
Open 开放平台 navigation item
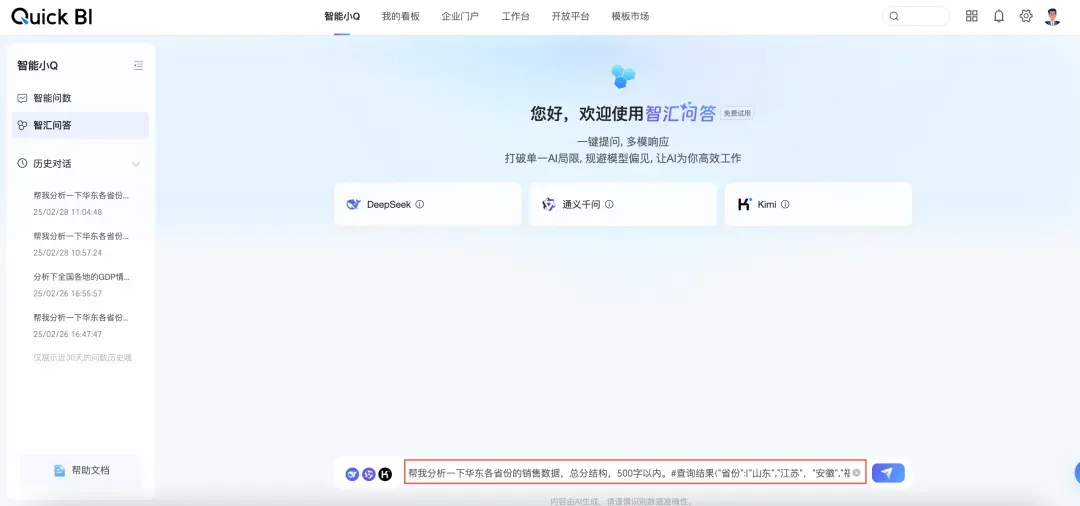point(570,17)
